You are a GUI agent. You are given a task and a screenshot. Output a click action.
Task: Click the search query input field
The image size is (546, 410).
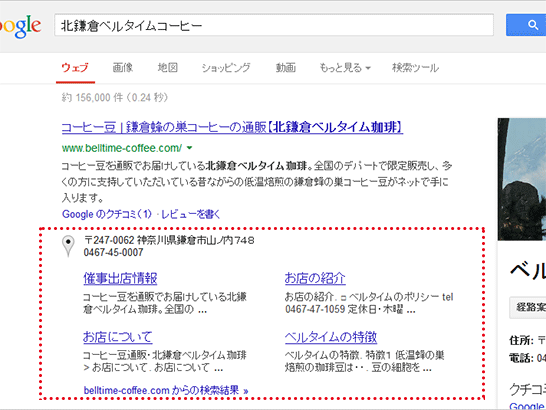pyautogui.click(x=274, y=25)
